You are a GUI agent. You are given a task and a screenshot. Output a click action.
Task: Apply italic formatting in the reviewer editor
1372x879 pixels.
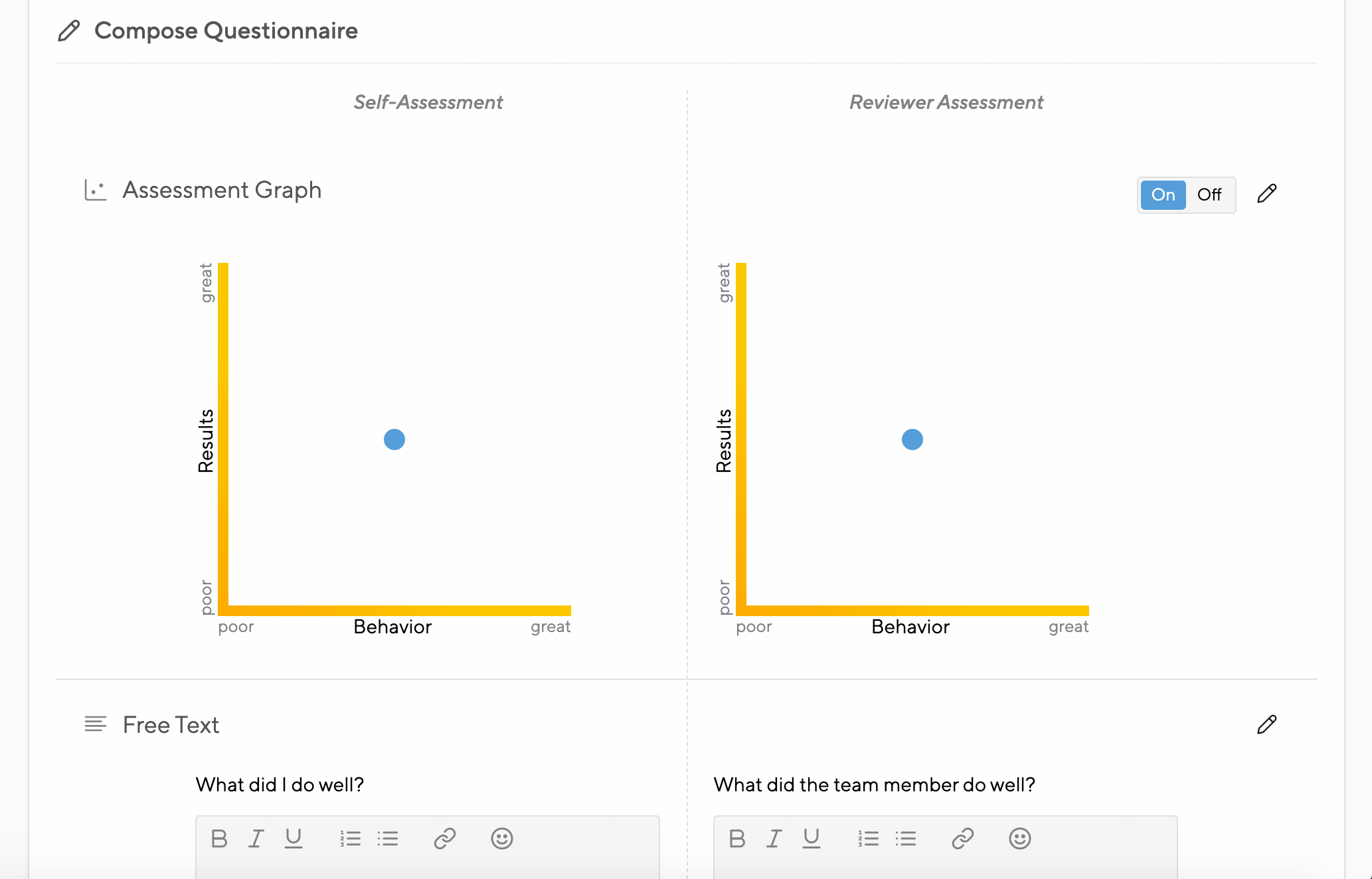pos(774,839)
